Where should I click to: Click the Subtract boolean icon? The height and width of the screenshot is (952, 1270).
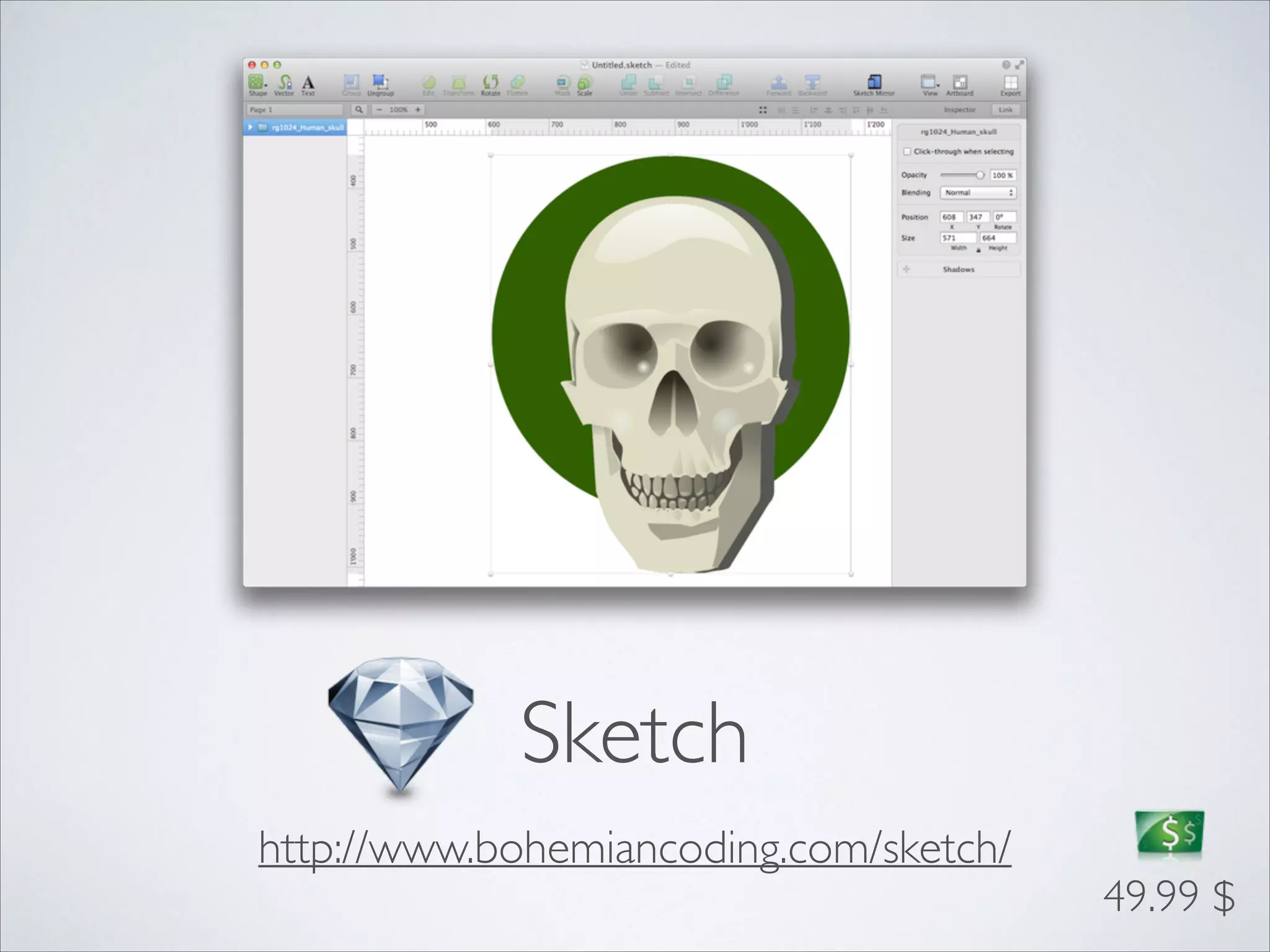click(x=656, y=85)
